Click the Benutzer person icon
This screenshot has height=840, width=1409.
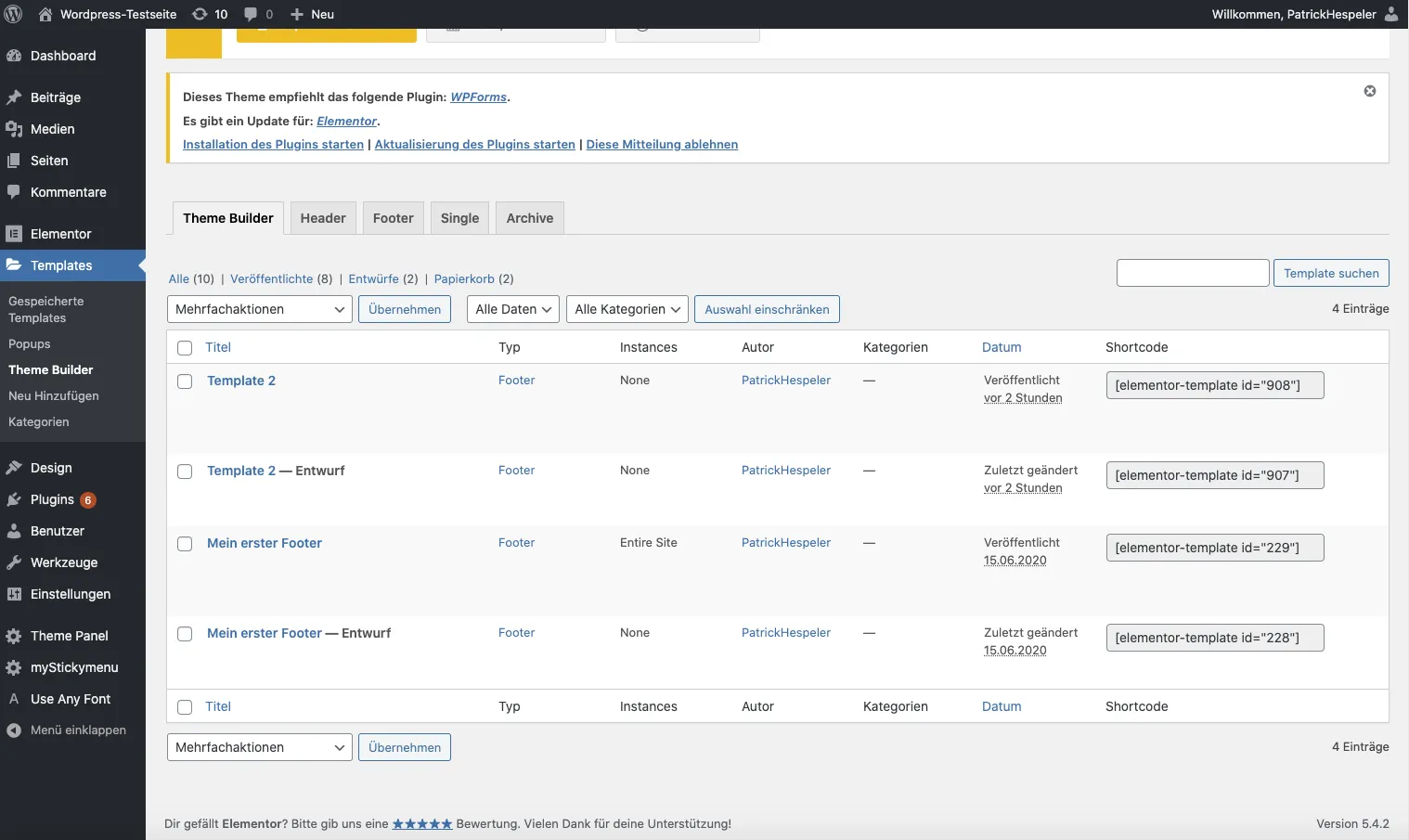[x=14, y=531]
